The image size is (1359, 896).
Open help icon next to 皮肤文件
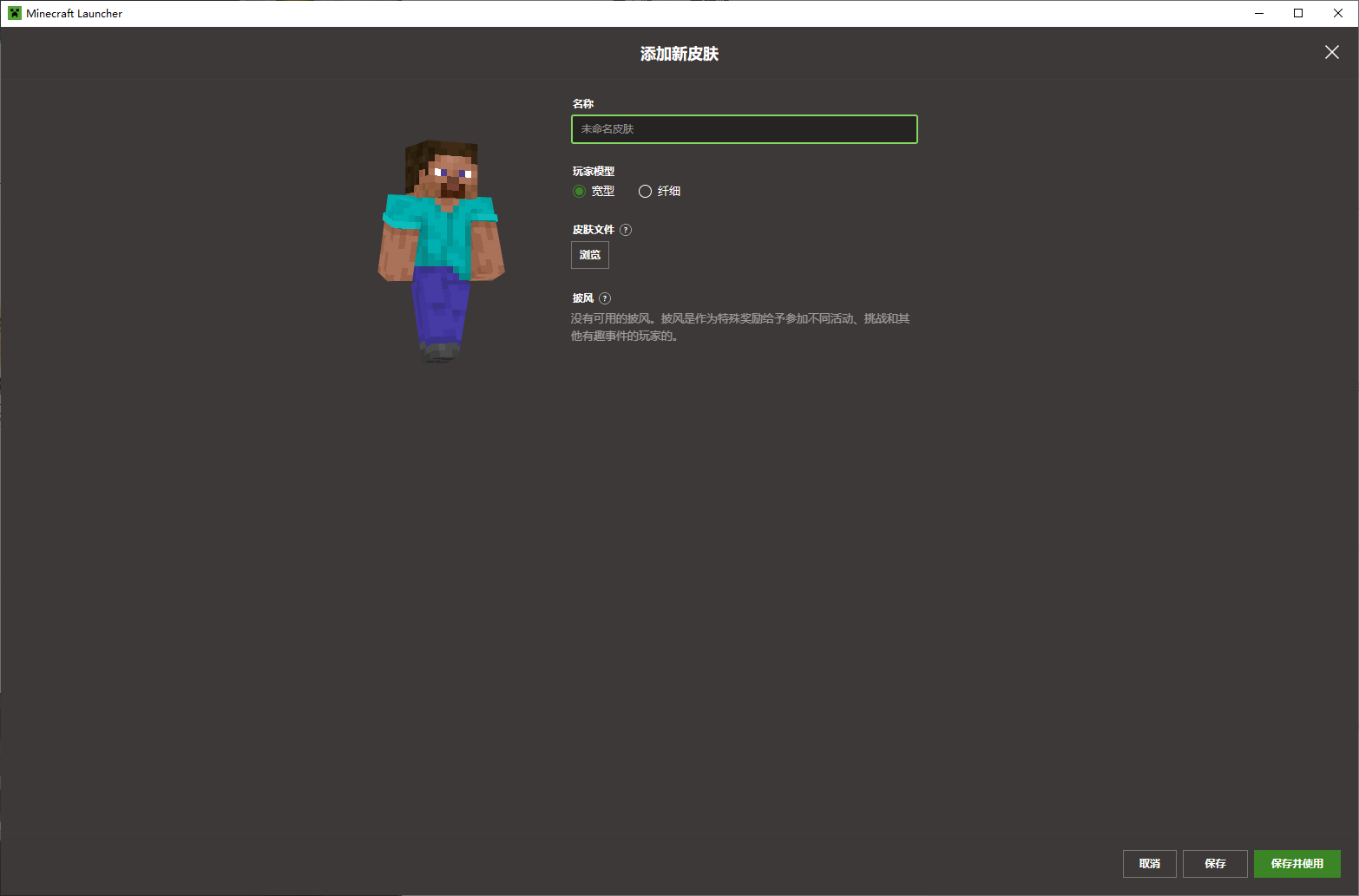pos(626,230)
